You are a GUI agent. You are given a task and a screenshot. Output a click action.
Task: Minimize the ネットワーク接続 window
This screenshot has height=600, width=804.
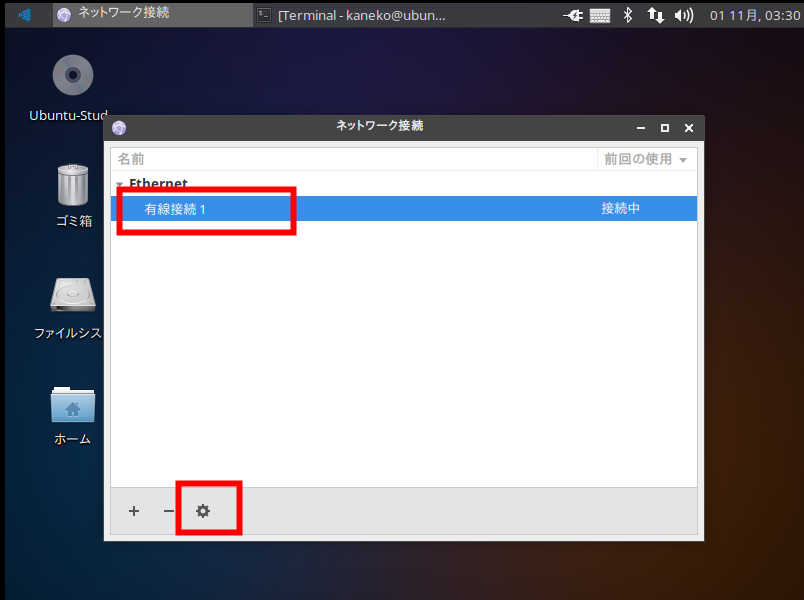point(641,128)
